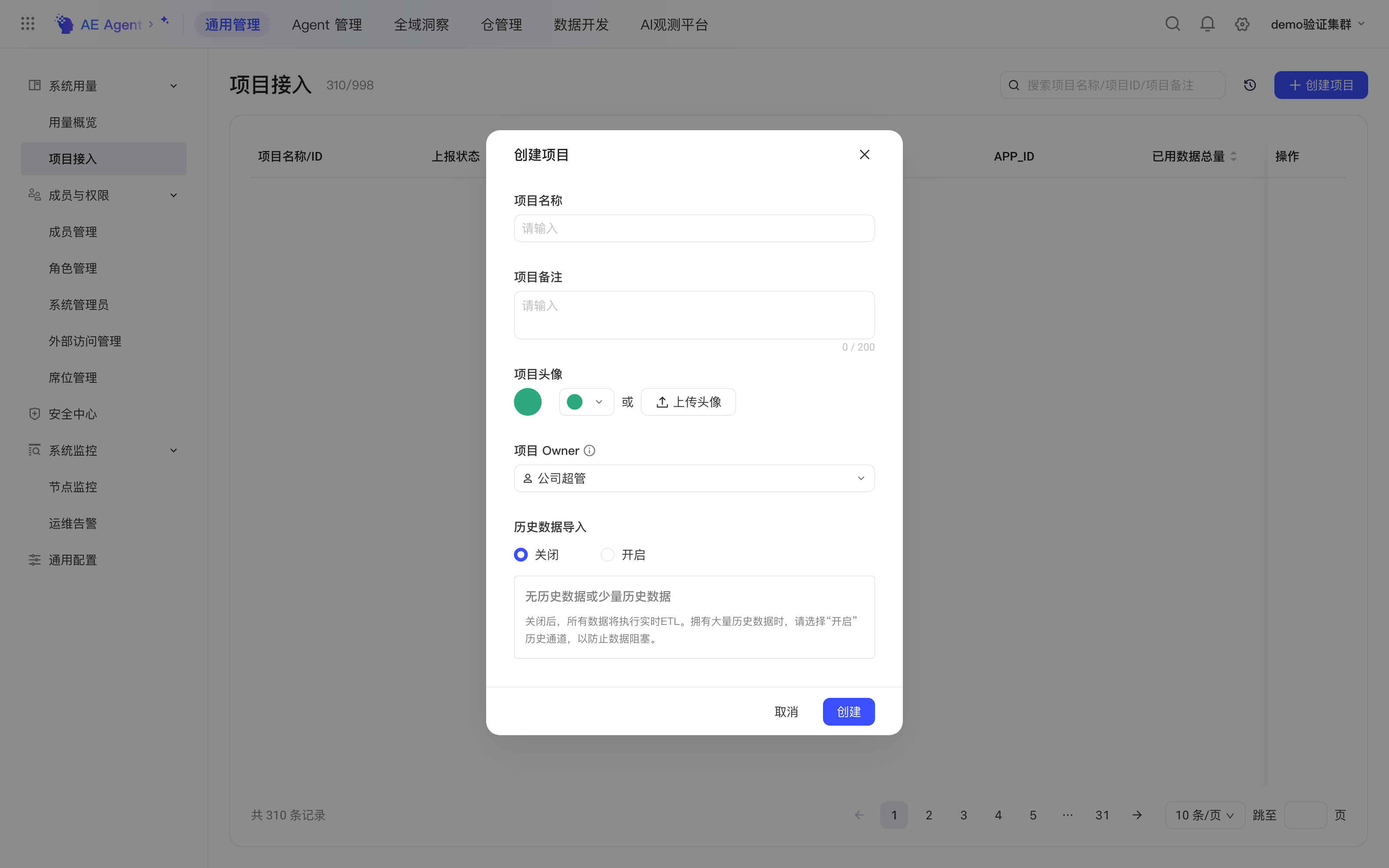Open 成员管理 in the sidebar
Viewport: 1389px width, 868px height.
pyautogui.click(x=103, y=232)
